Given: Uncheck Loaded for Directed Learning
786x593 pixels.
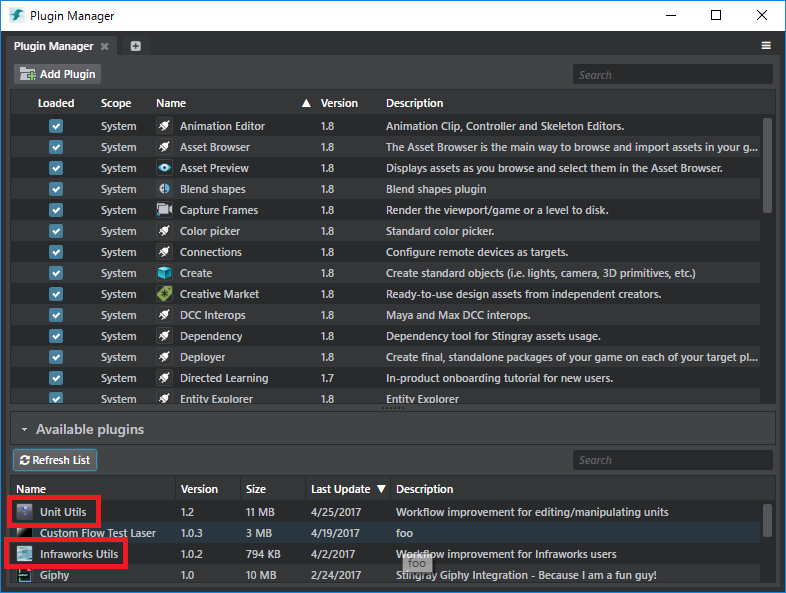Looking at the screenshot, I should [x=56, y=378].
